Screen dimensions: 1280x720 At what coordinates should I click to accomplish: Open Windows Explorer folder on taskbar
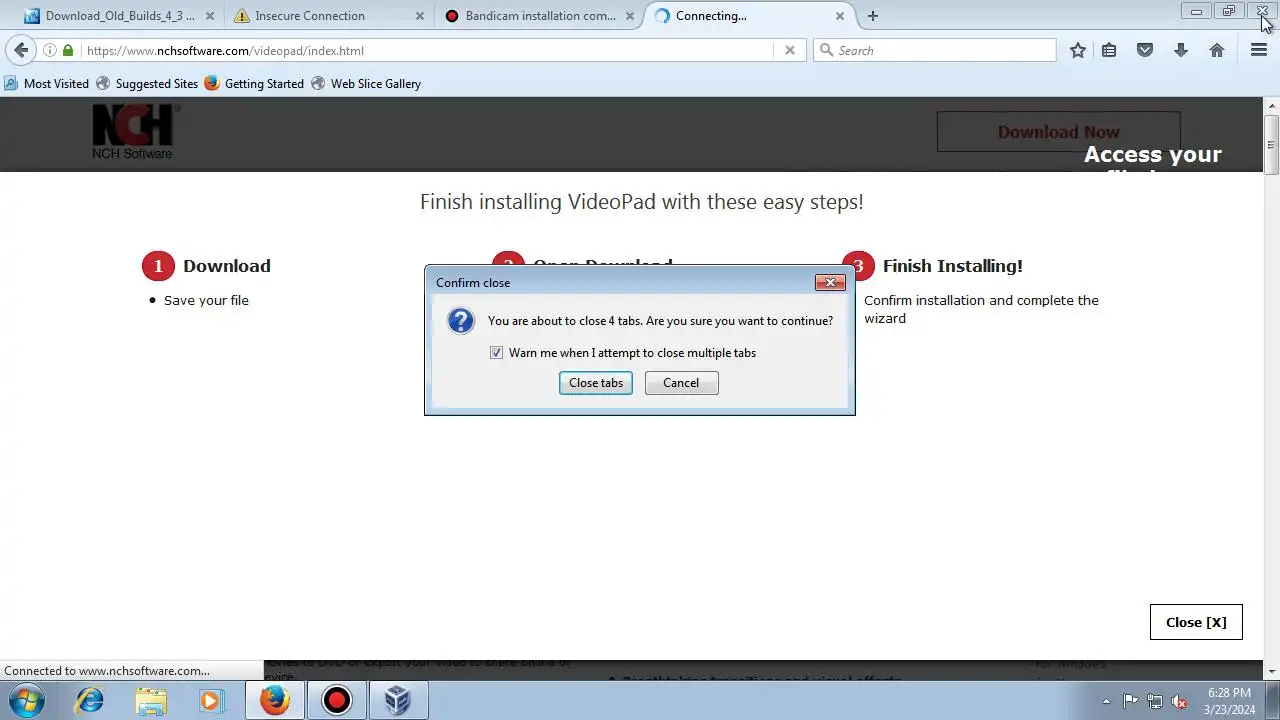[151, 701]
